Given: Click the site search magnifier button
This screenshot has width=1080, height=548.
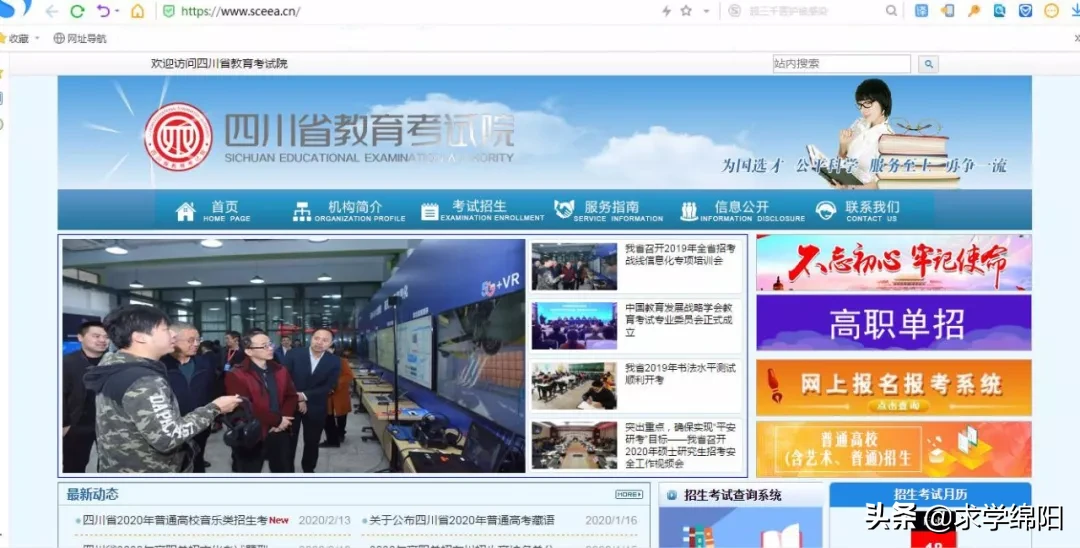Looking at the screenshot, I should [928, 64].
